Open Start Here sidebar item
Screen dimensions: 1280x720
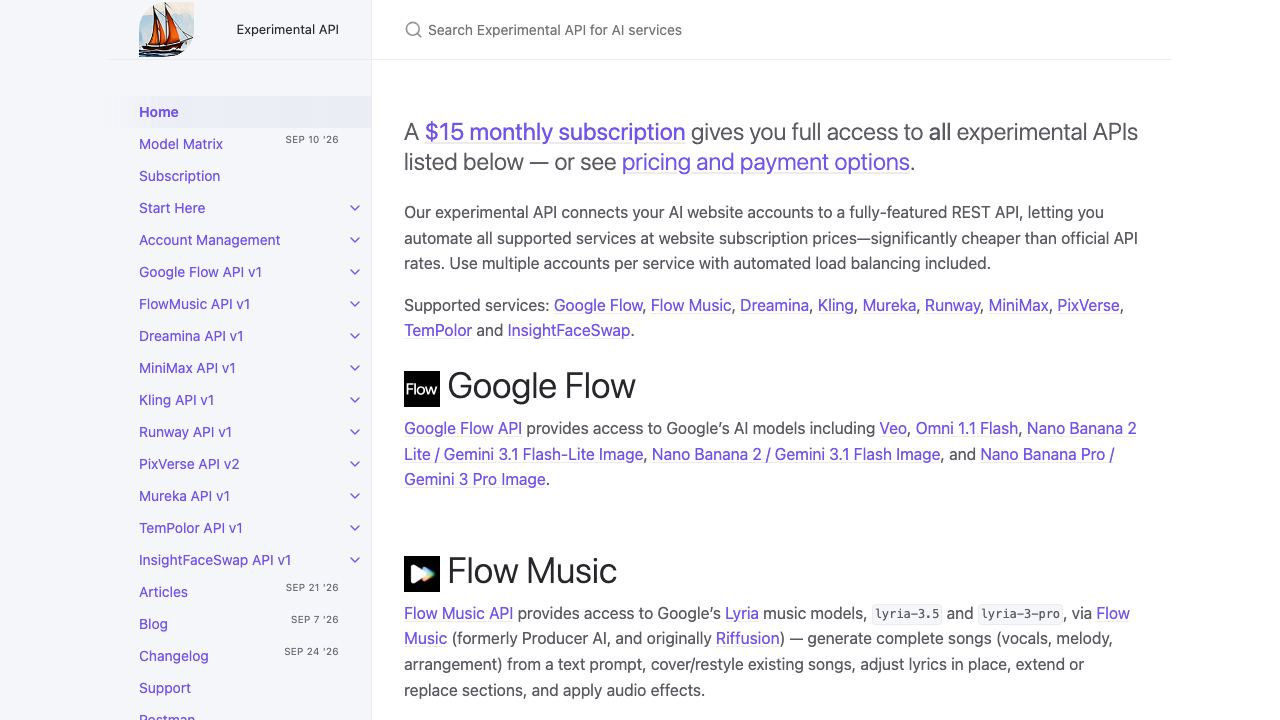172,208
